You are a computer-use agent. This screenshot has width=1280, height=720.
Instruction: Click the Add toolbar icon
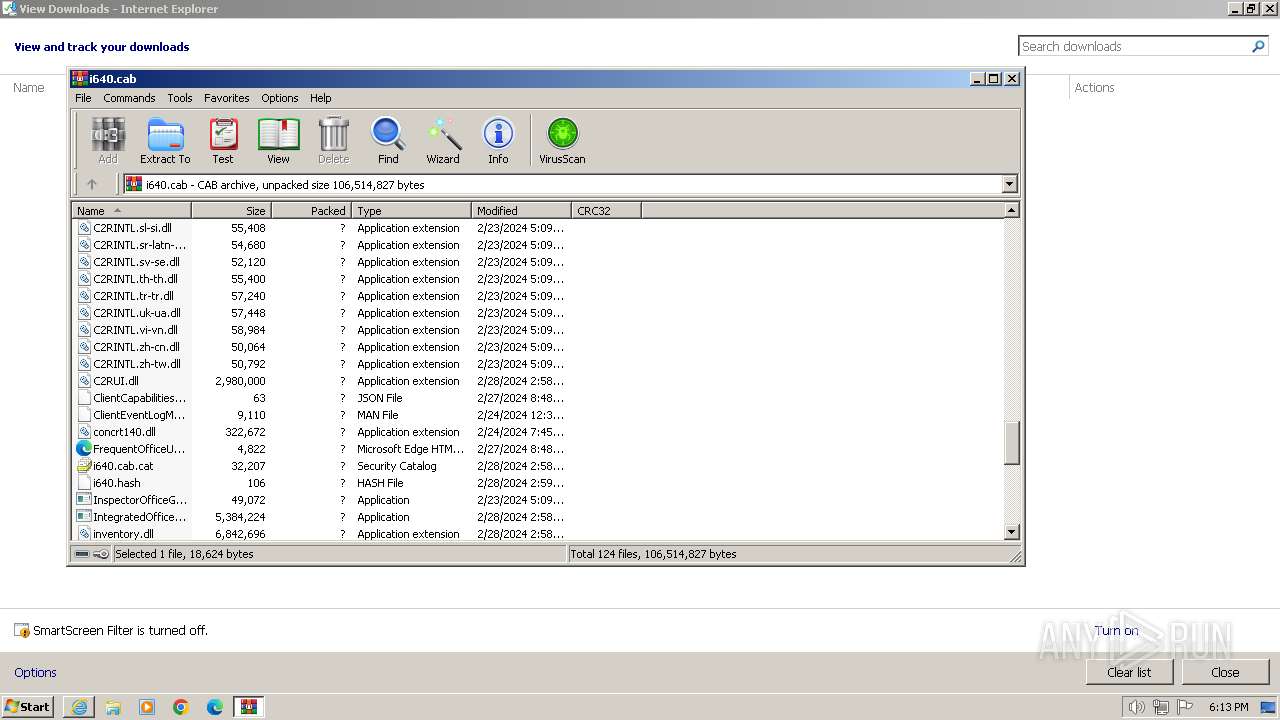pyautogui.click(x=108, y=140)
